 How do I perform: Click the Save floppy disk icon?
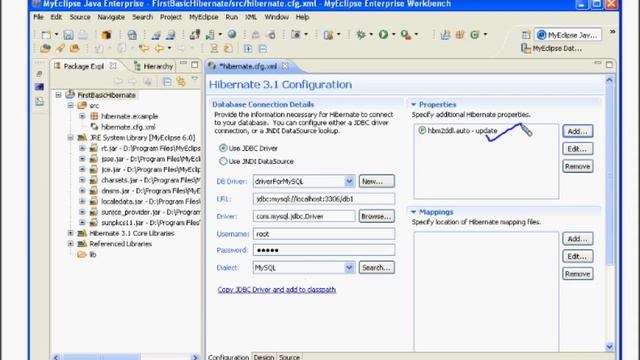[x=68, y=35]
